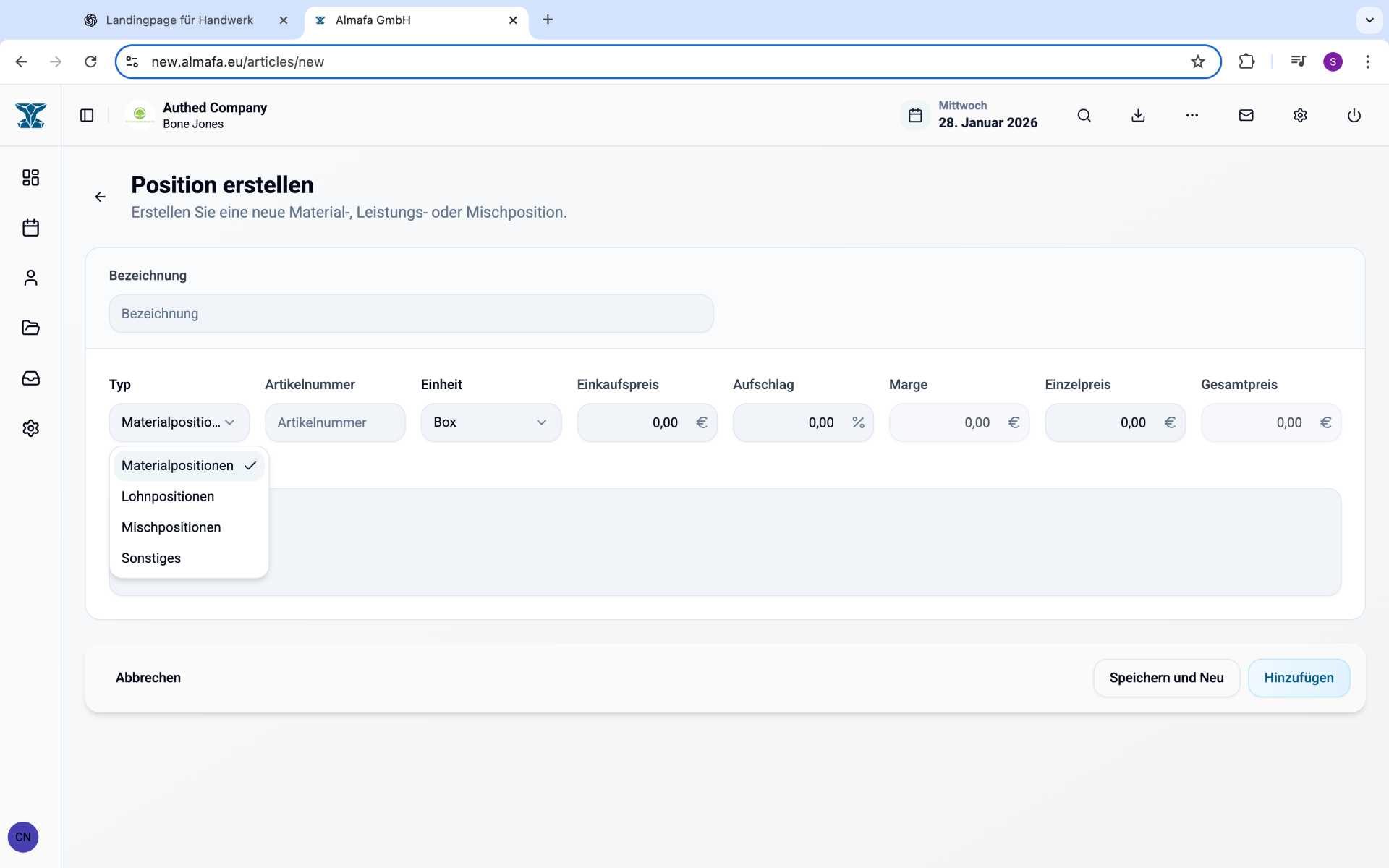Click the 28. Januar 2026 date
The width and height of the screenshot is (1389, 868).
pyautogui.click(x=987, y=123)
